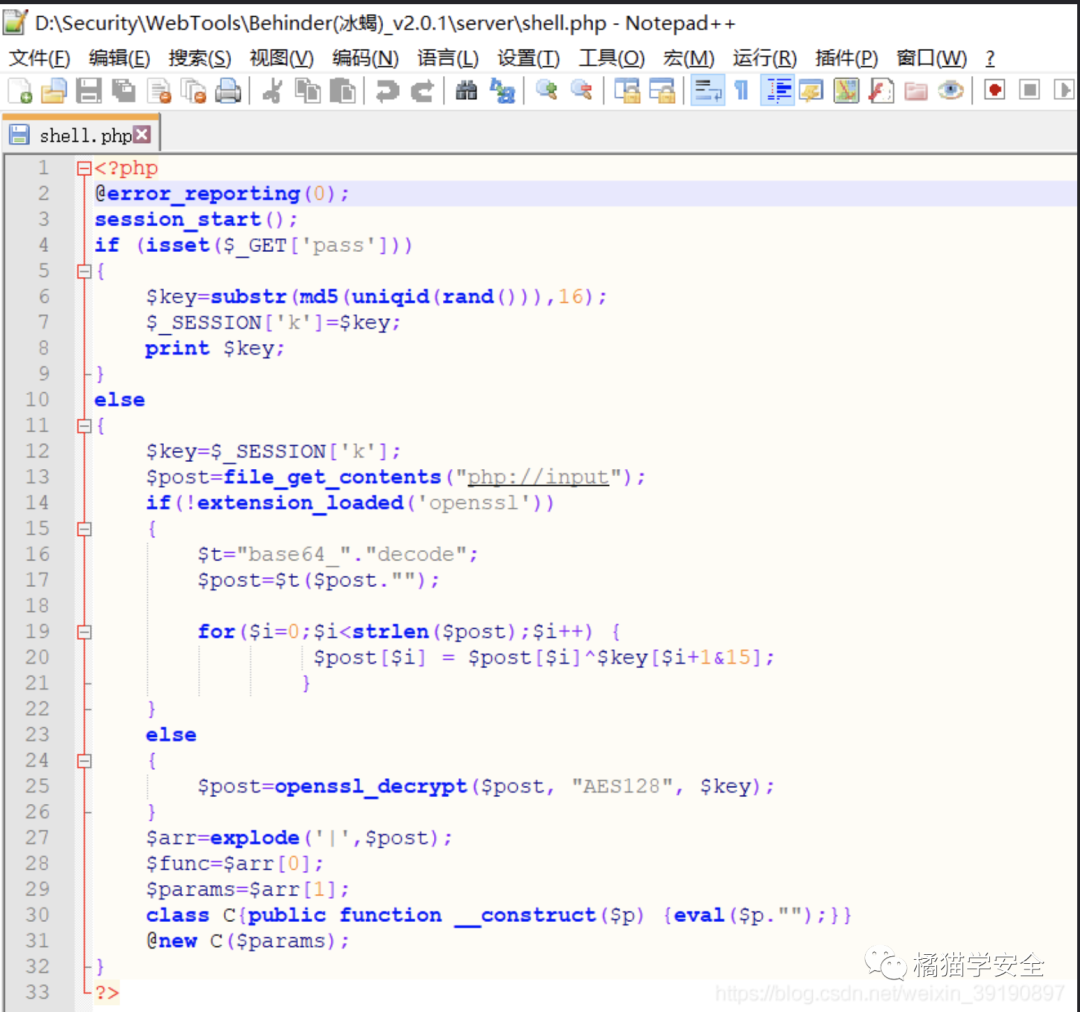Image resolution: width=1080 pixels, height=1012 pixels.
Task: Click line number 33 in the margin
Action: click(x=37, y=992)
